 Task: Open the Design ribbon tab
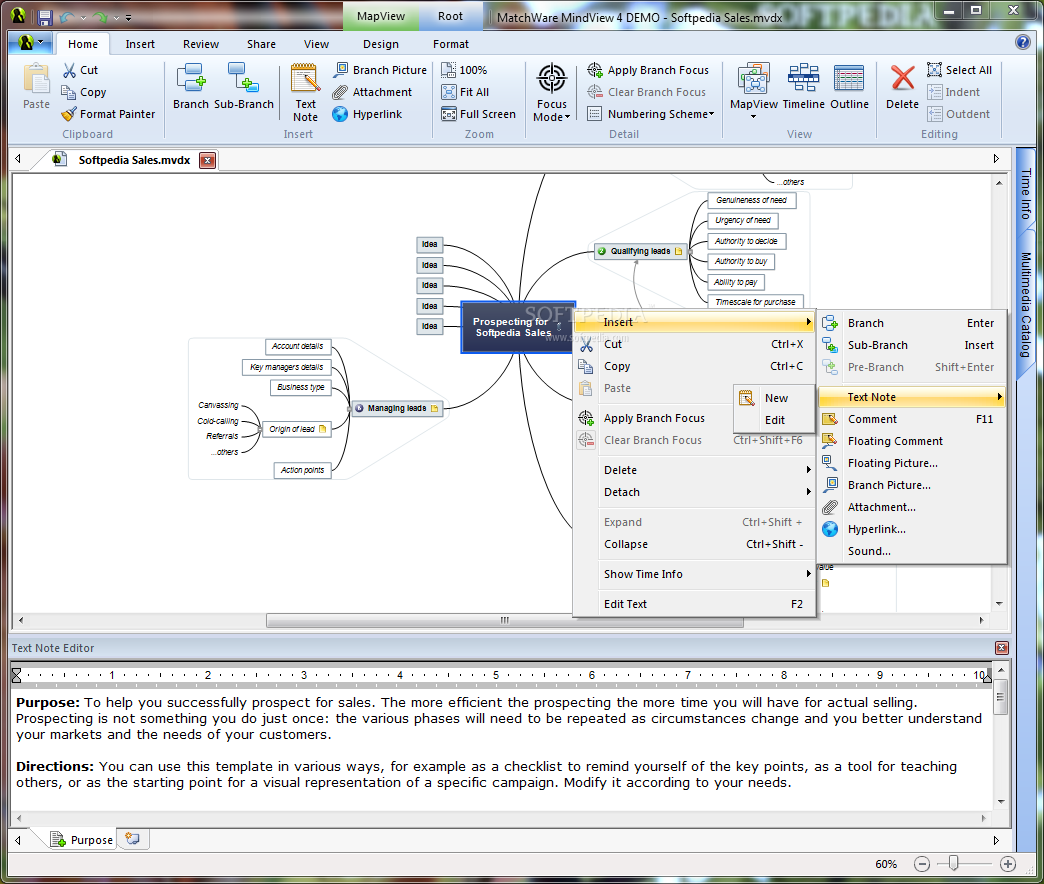pyautogui.click(x=381, y=44)
